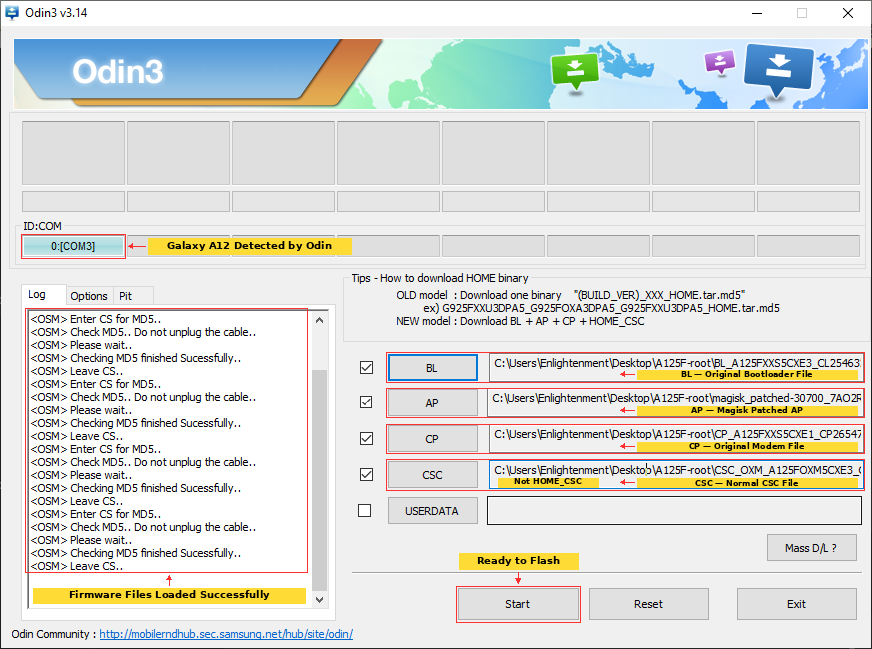
Task: Click the AP file browse button
Action: click(433, 403)
